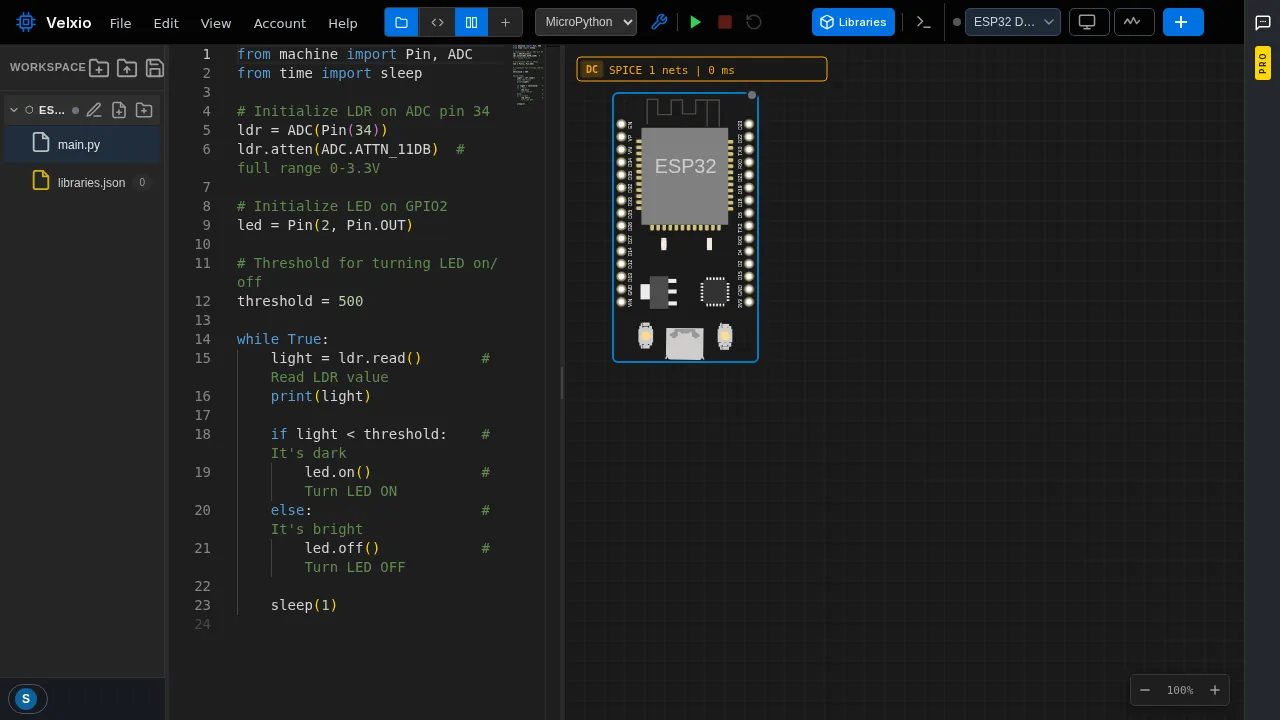1280x720 pixels.
Task: Zoom in canvas with the plus button
Action: click(x=1215, y=690)
